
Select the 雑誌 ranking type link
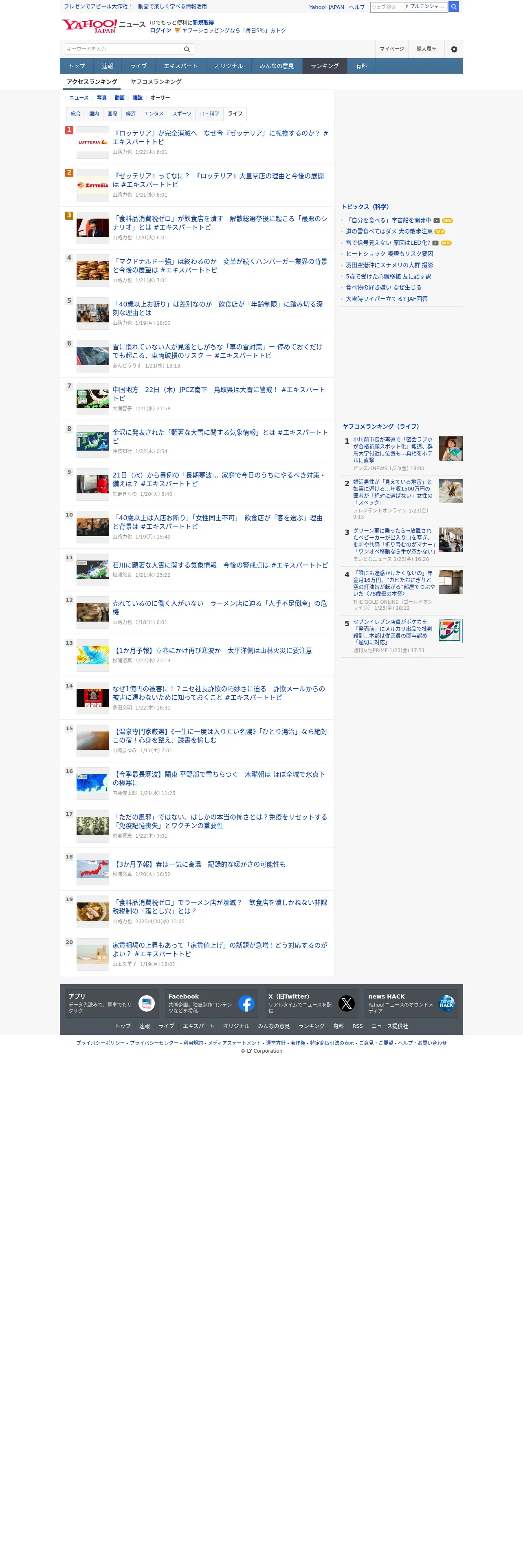coord(138,98)
